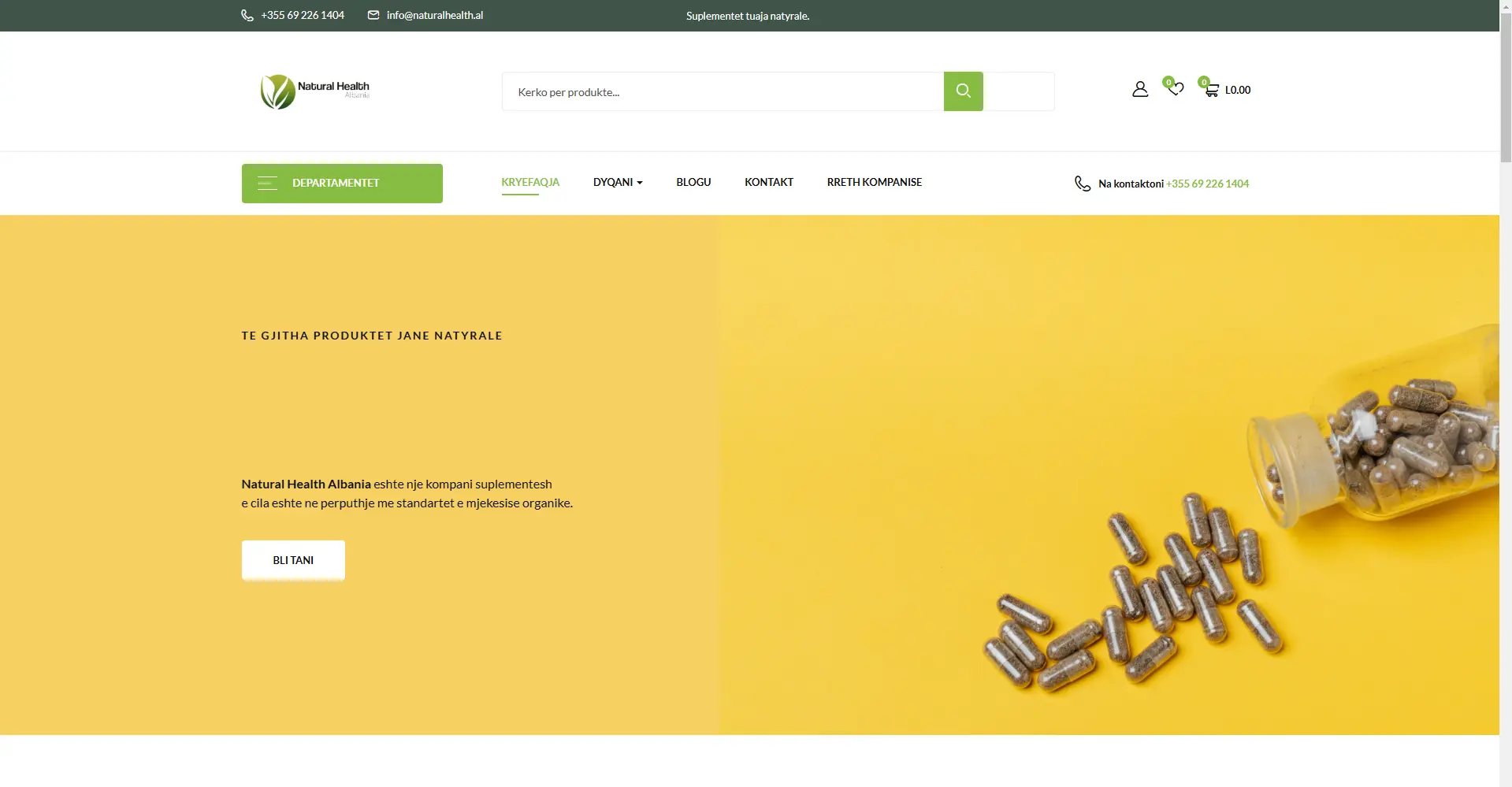Screen dimensions: 1512x787
Task: Expand the DEPARTAMENTET menu
Action: click(342, 184)
